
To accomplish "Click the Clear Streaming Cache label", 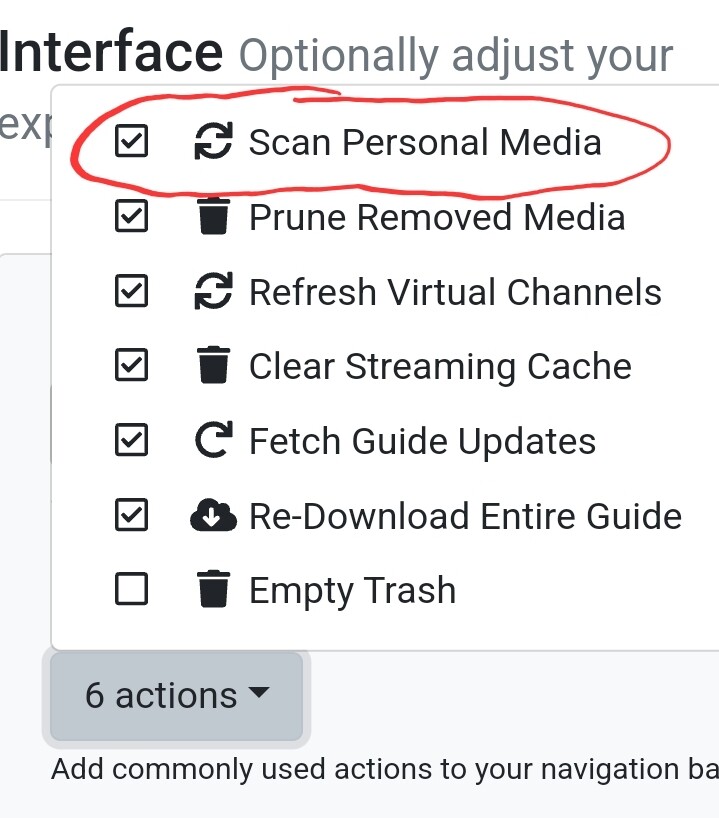I will click(440, 367).
